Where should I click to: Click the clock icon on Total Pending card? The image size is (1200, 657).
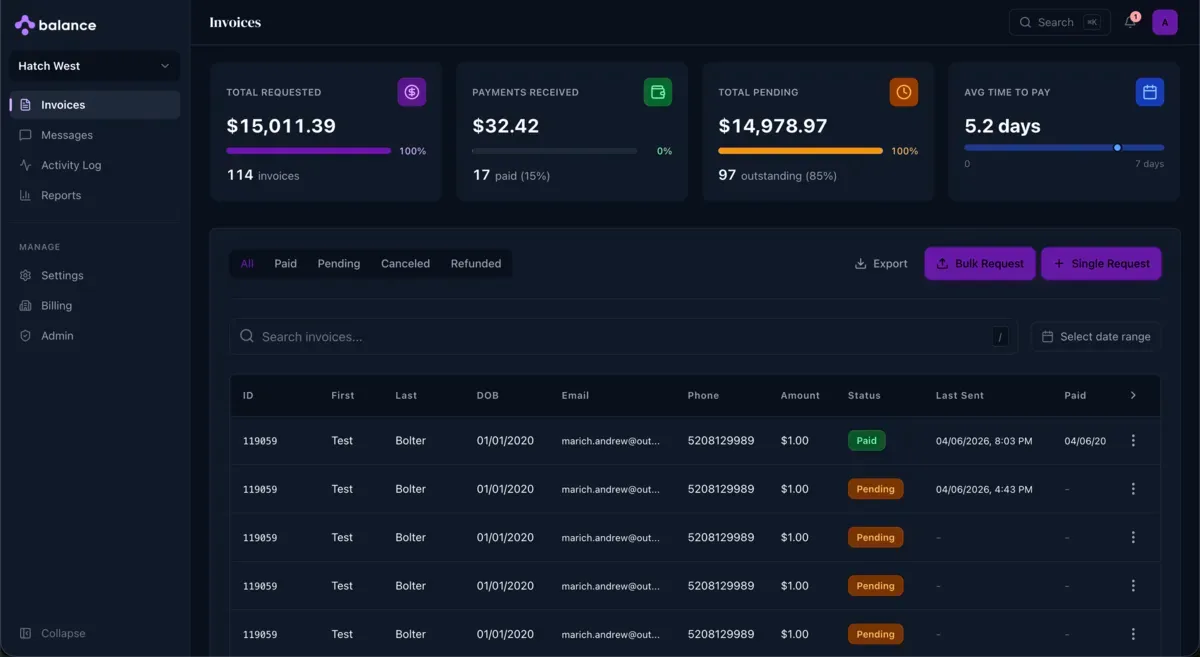pyautogui.click(x=903, y=91)
